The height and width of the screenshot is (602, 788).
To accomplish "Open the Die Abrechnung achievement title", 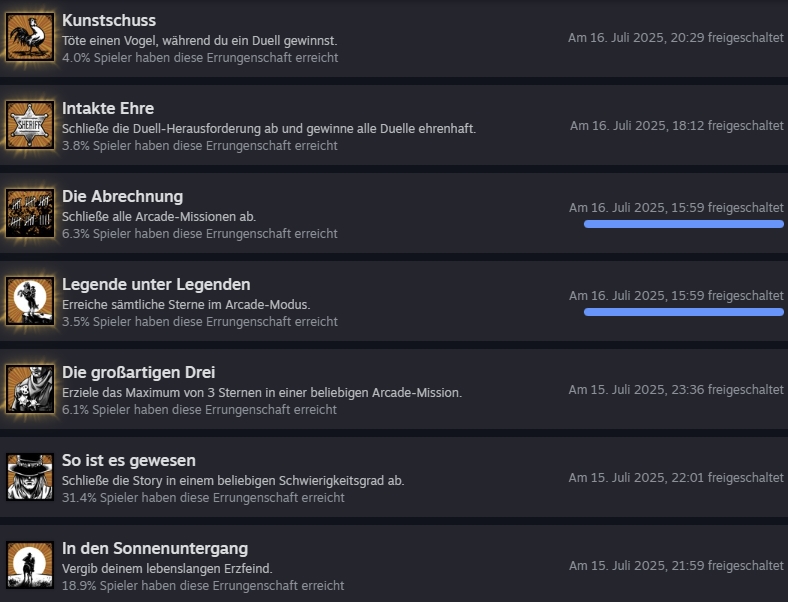I will click(123, 196).
